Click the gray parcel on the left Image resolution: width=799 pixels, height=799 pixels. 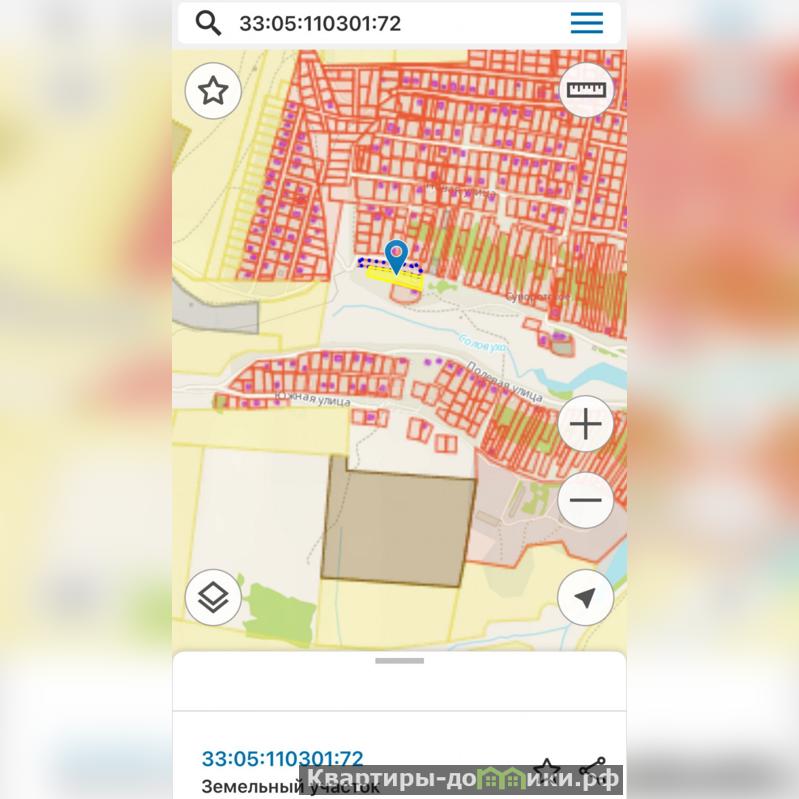(x=216, y=309)
